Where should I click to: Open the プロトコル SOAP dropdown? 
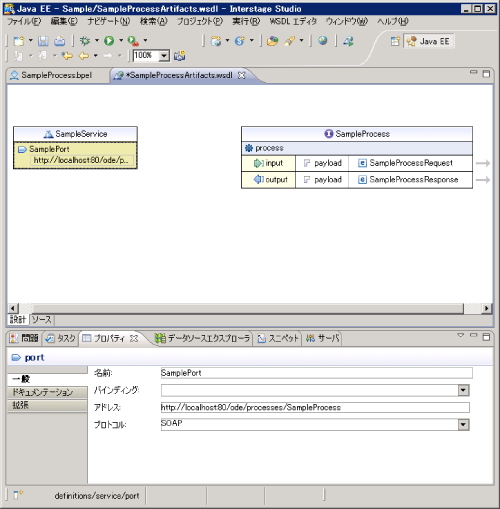[463, 424]
